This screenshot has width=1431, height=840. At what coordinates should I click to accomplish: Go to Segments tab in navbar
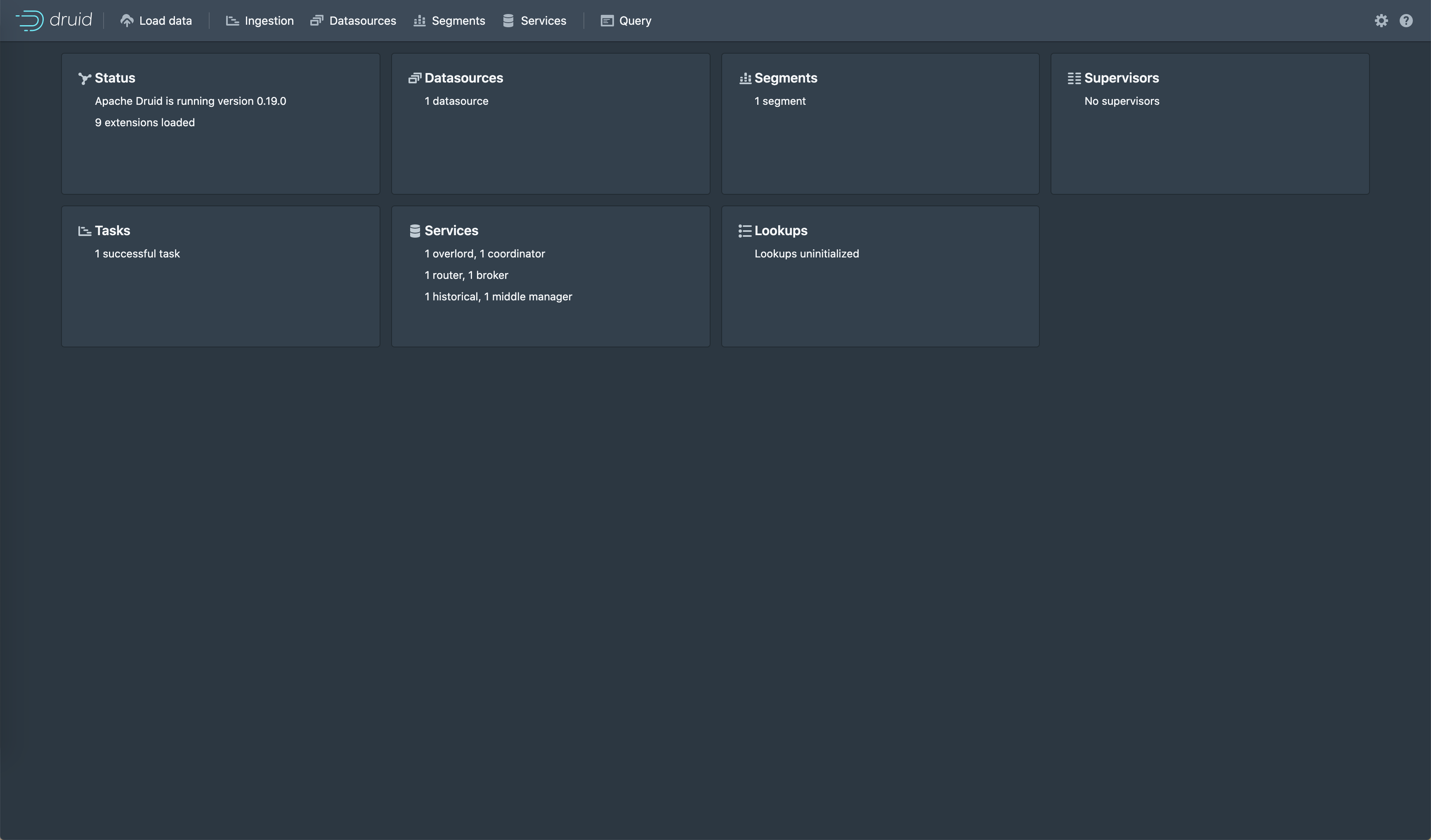pos(458,21)
